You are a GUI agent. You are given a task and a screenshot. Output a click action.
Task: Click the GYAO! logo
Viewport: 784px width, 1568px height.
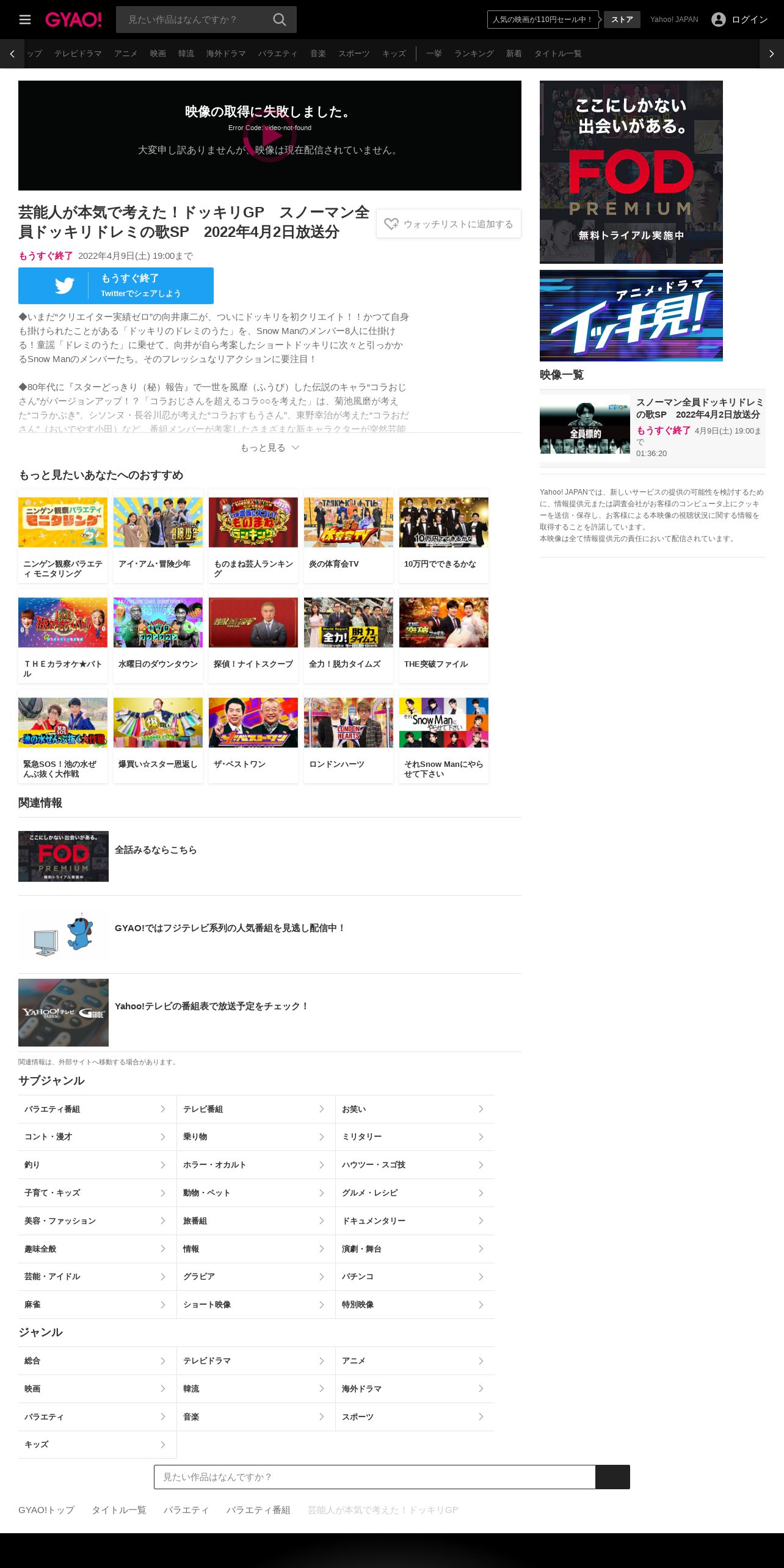(73, 20)
